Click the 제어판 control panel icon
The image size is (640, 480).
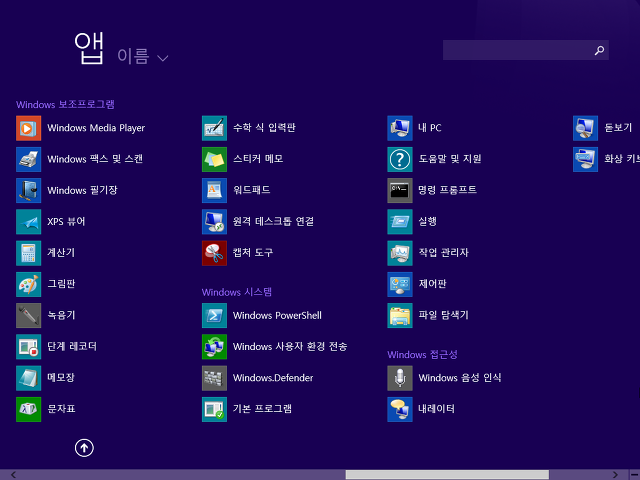[x=400, y=284]
